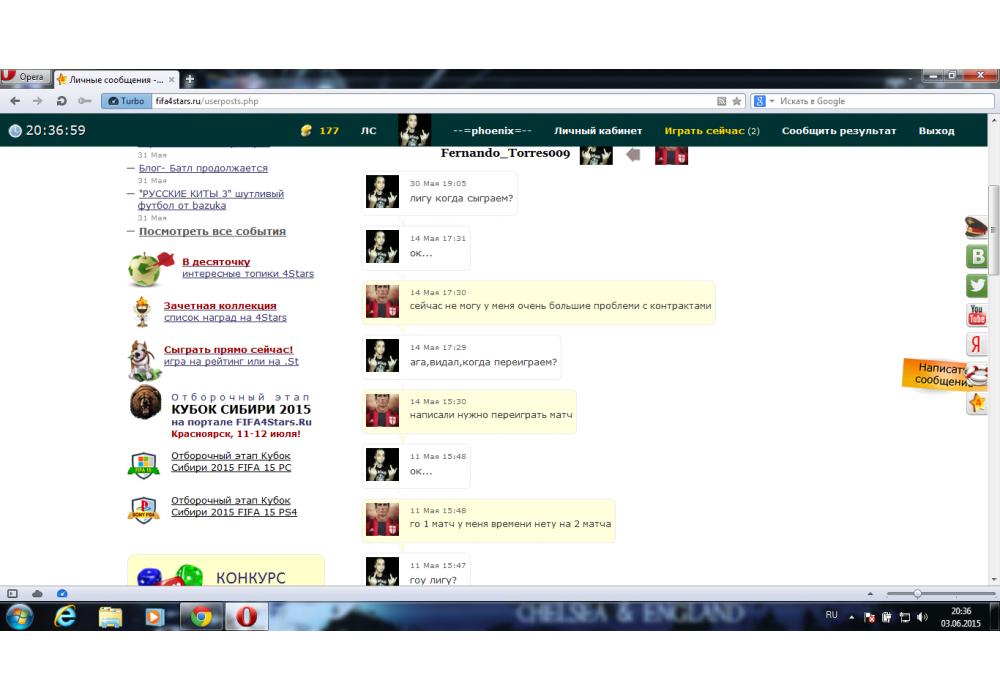This screenshot has width=1000, height=700.
Task: Click the fifa4stars.ru address field
Action: tap(430, 101)
